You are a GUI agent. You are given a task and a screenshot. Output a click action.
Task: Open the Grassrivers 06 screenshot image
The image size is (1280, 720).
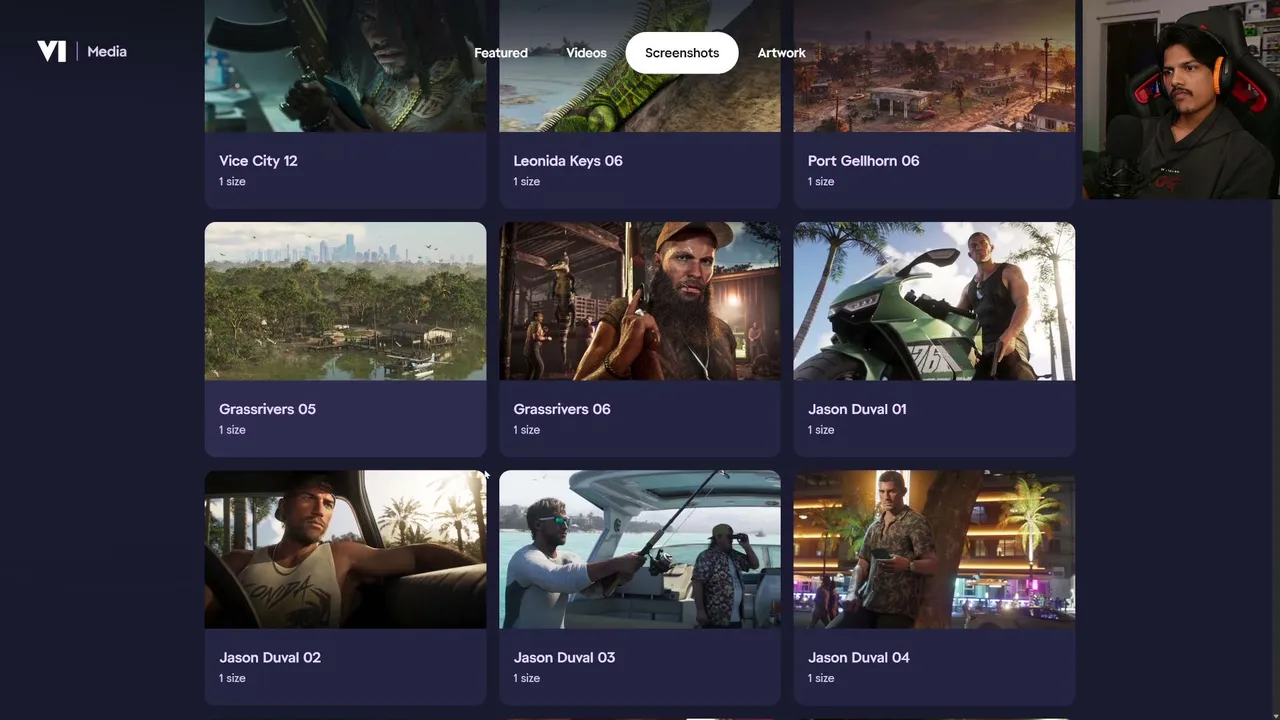click(x=640, y=301)
